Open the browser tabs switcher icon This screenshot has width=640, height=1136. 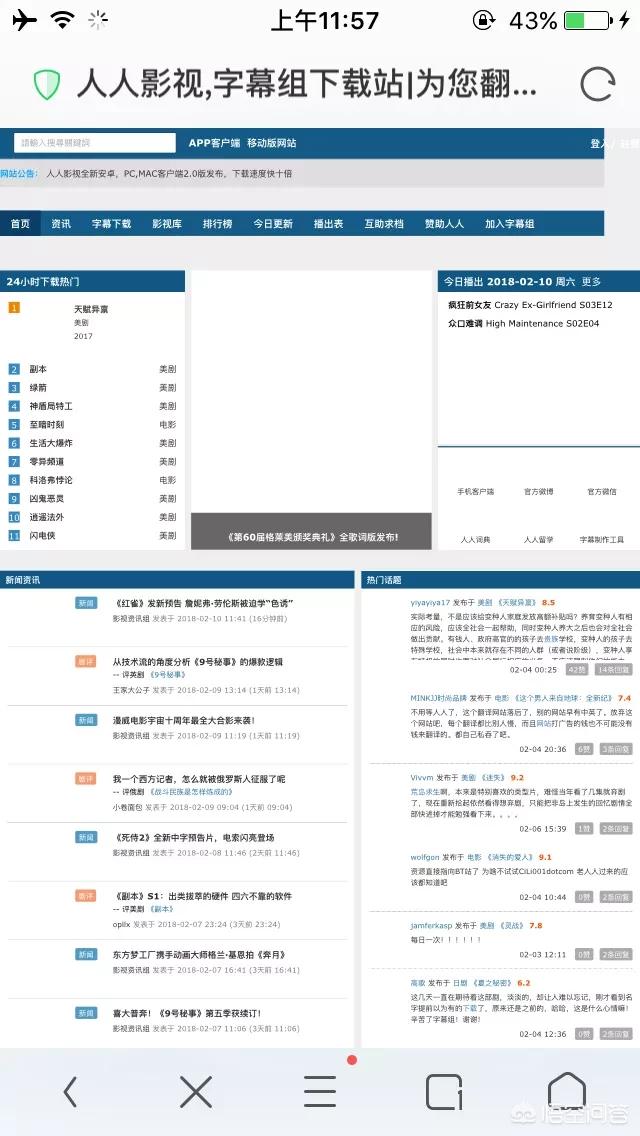[x=444, y=1092]
